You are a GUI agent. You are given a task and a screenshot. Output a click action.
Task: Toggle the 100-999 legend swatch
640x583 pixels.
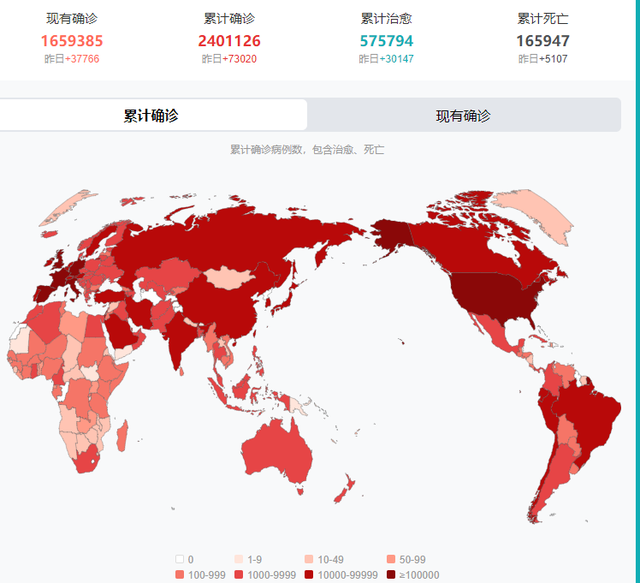click(179, 575)
